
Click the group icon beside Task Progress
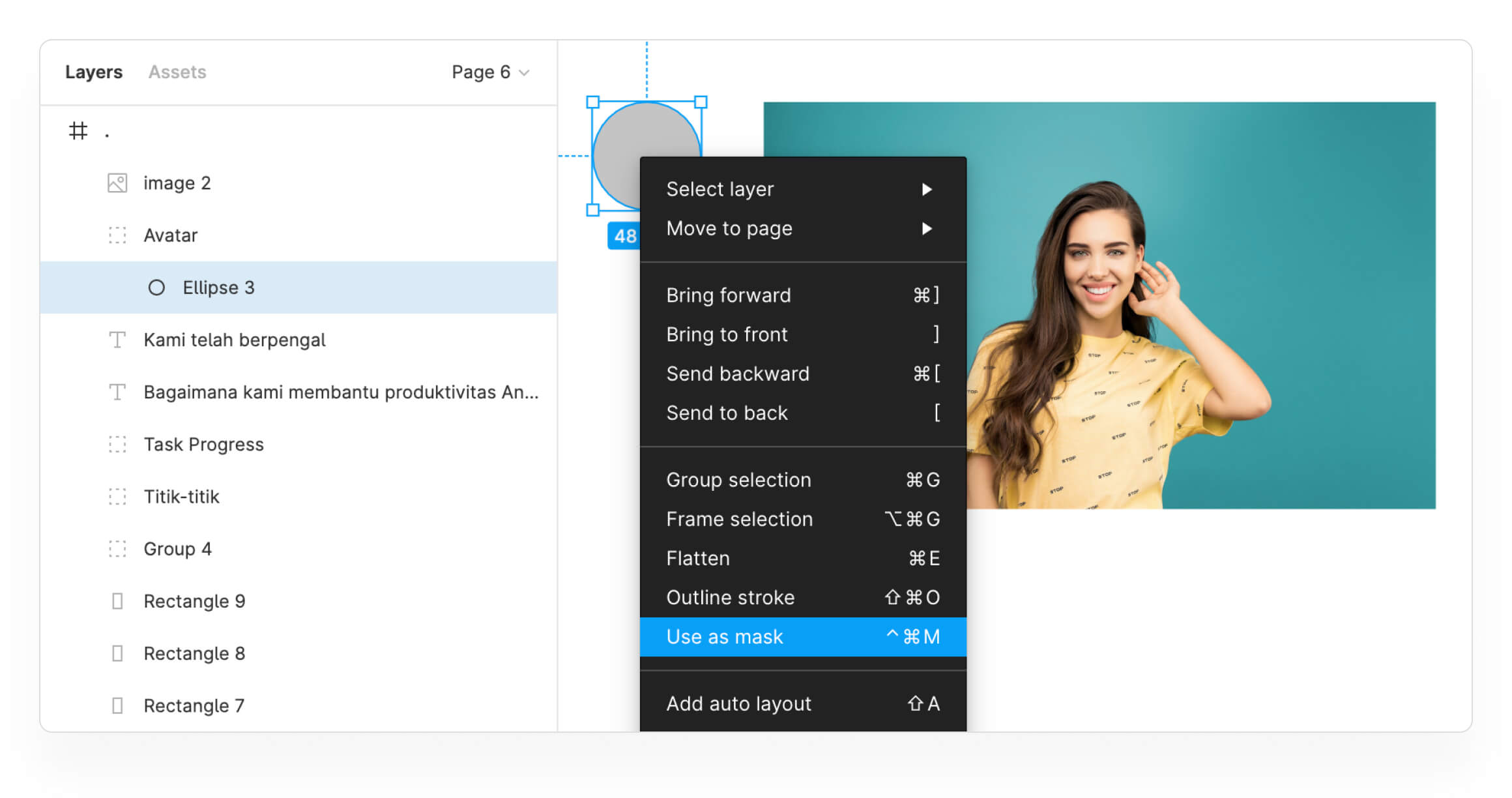pos(117,445)
